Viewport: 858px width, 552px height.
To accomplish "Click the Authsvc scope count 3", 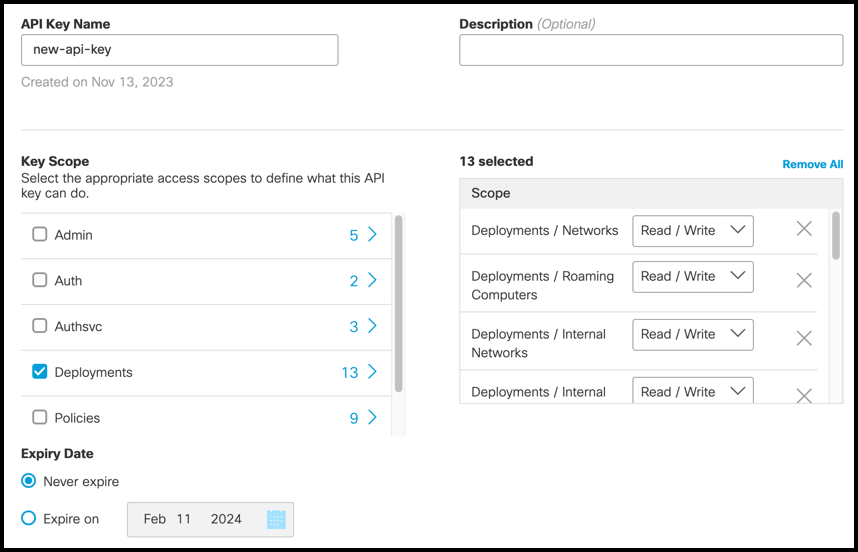I will click(x=353, y=327).
